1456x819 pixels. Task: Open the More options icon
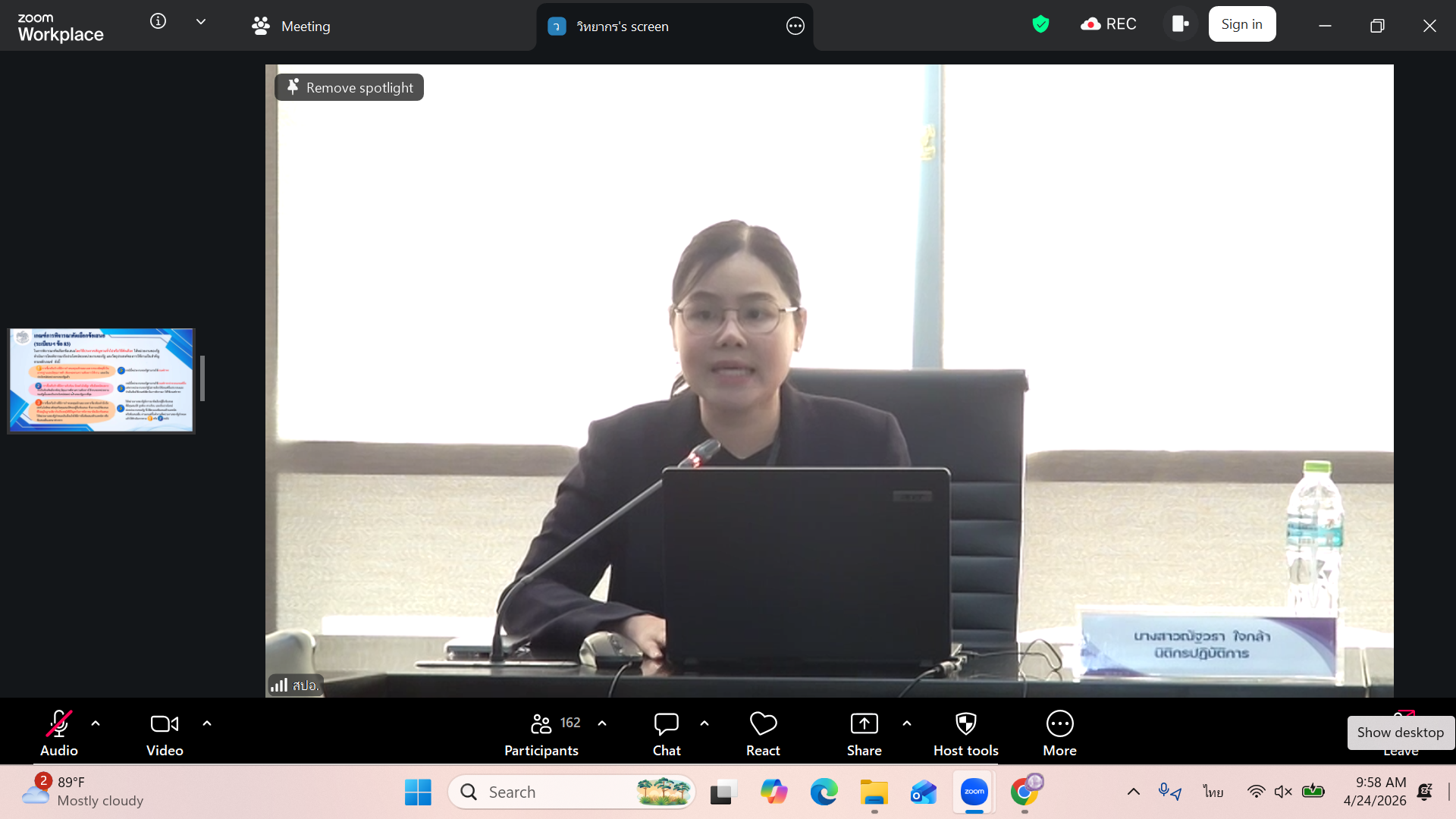click(x=1059, y=724)
